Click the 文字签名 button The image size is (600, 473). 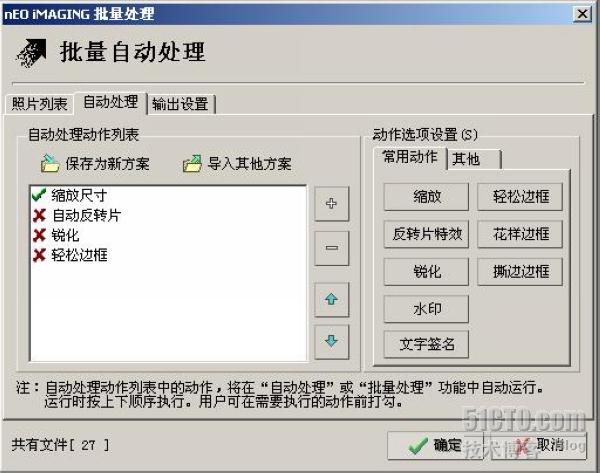[x=426, y=344]
